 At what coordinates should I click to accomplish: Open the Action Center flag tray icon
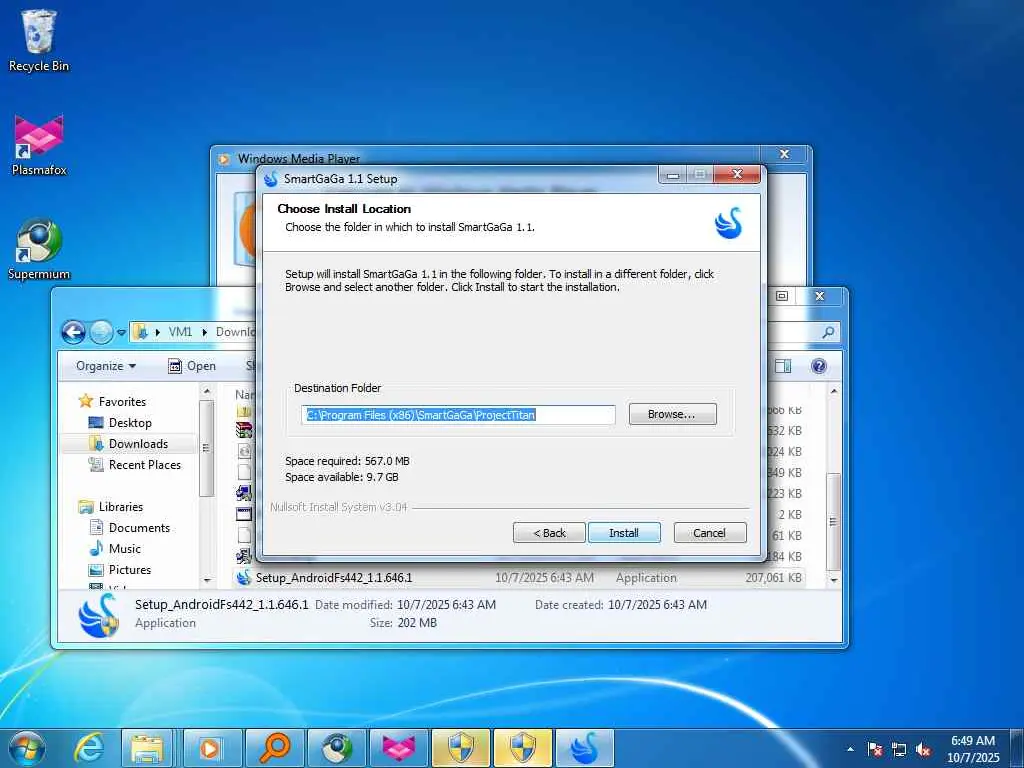click(875, 749)
